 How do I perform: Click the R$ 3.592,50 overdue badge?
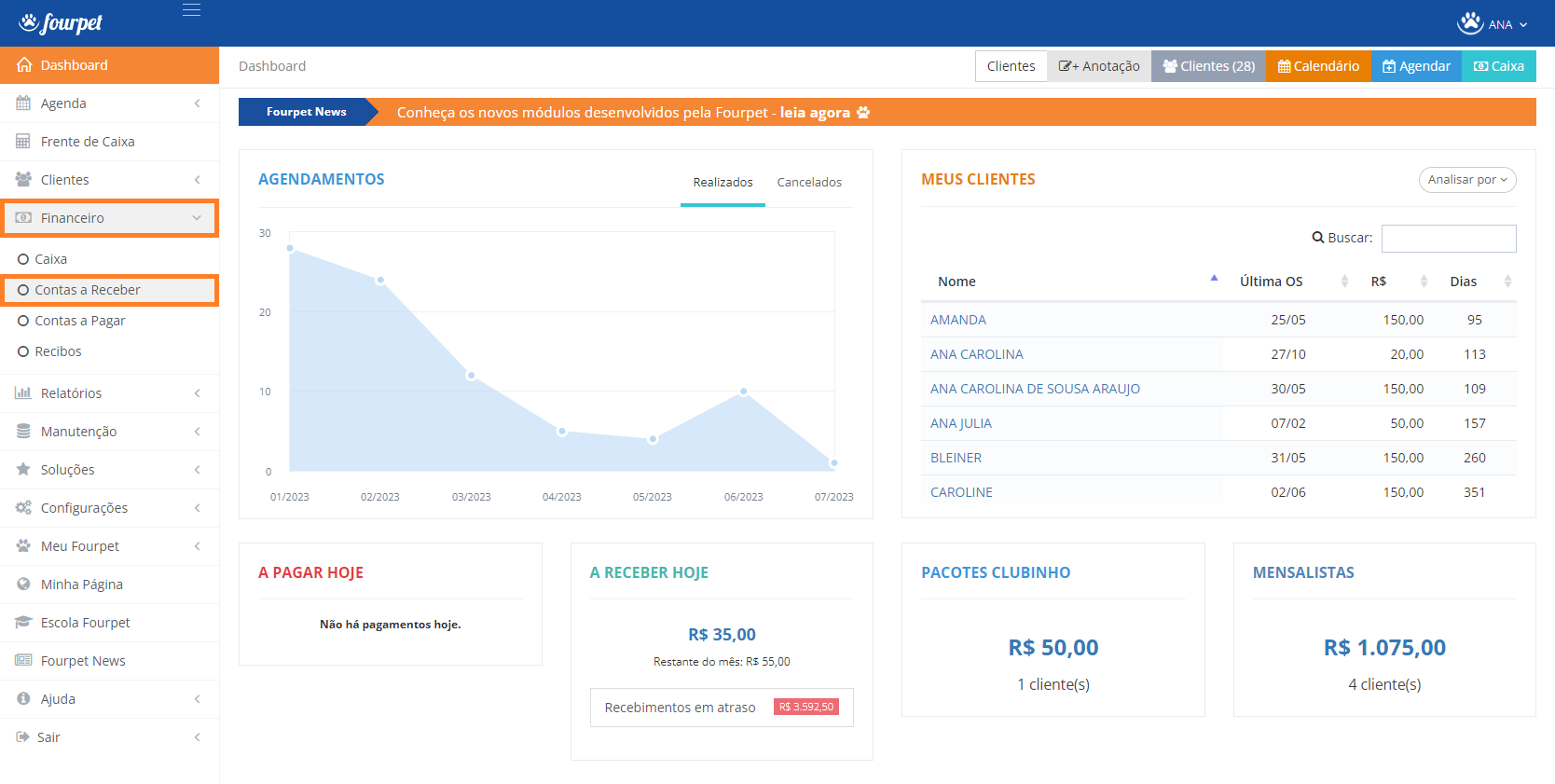(x=806, y=707)
